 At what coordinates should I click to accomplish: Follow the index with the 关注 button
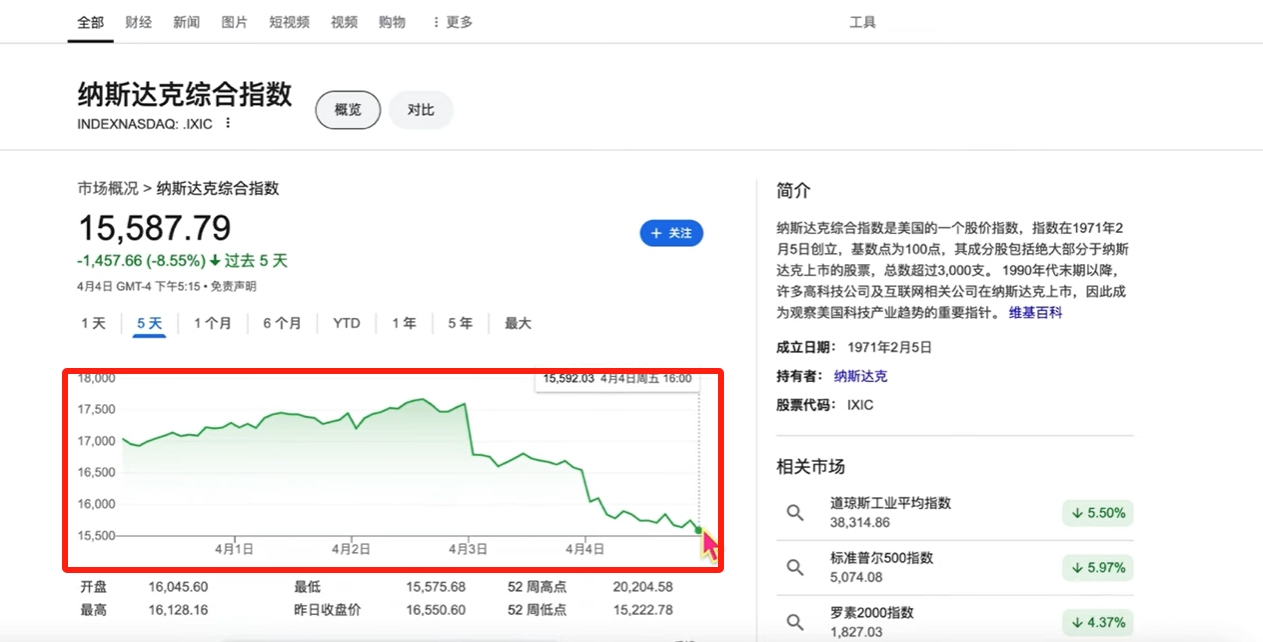click(x=672, y=233)
